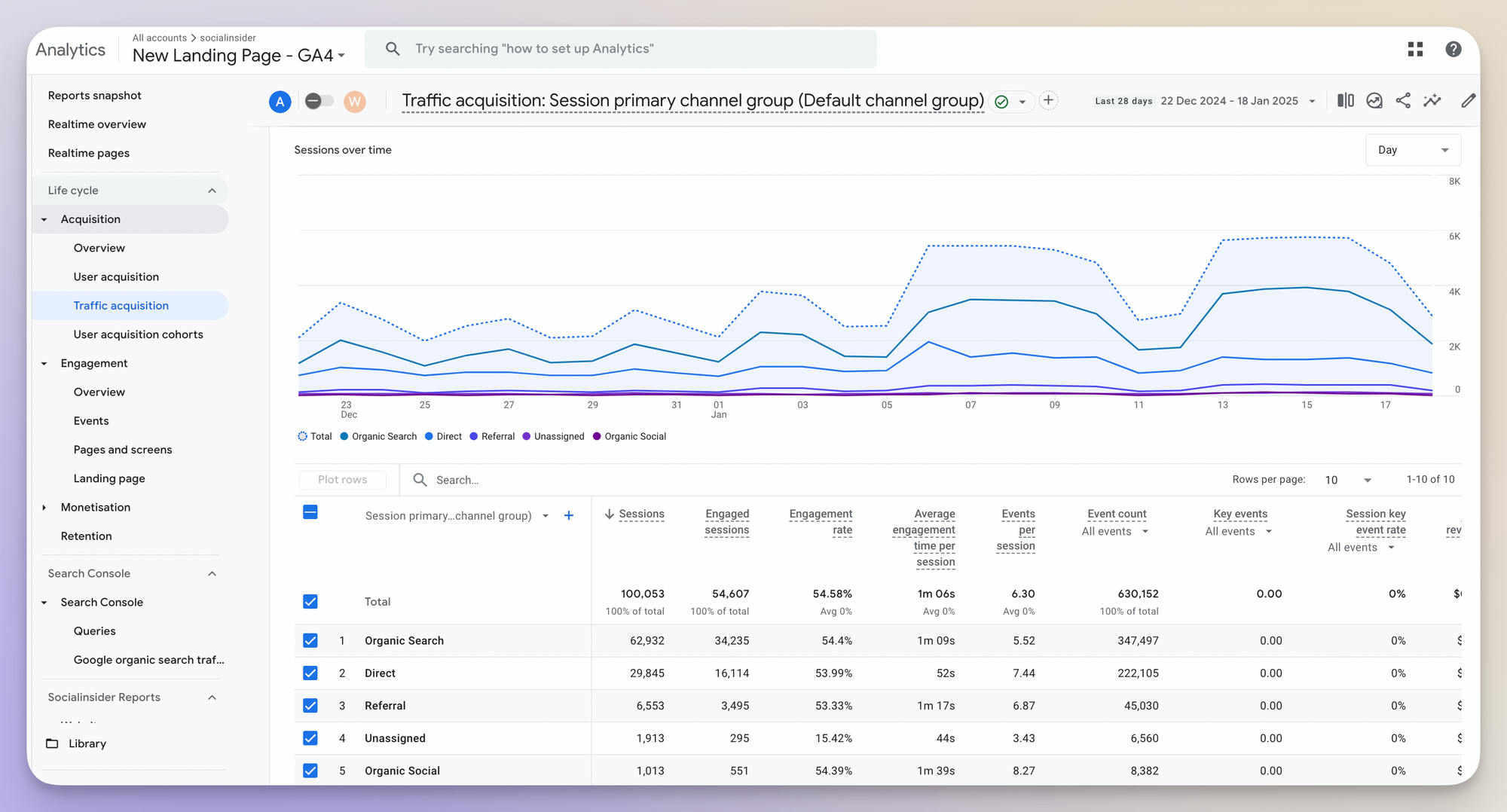Toggle the comparison switch next to avatar A
Image resolution: width=1507 pixels, height=812 pixels.
[x=319, y=101]
